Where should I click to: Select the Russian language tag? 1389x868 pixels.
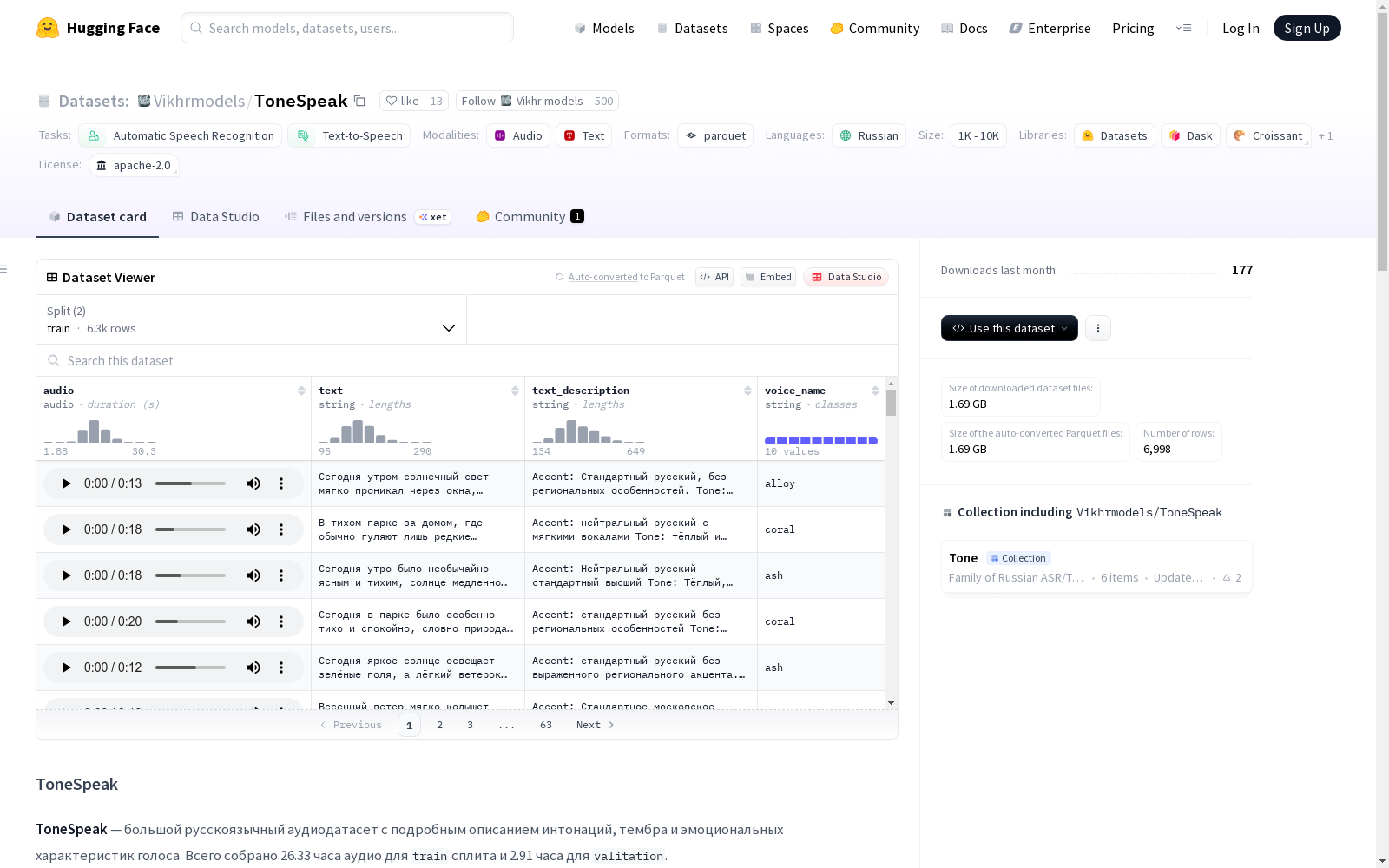869,135
